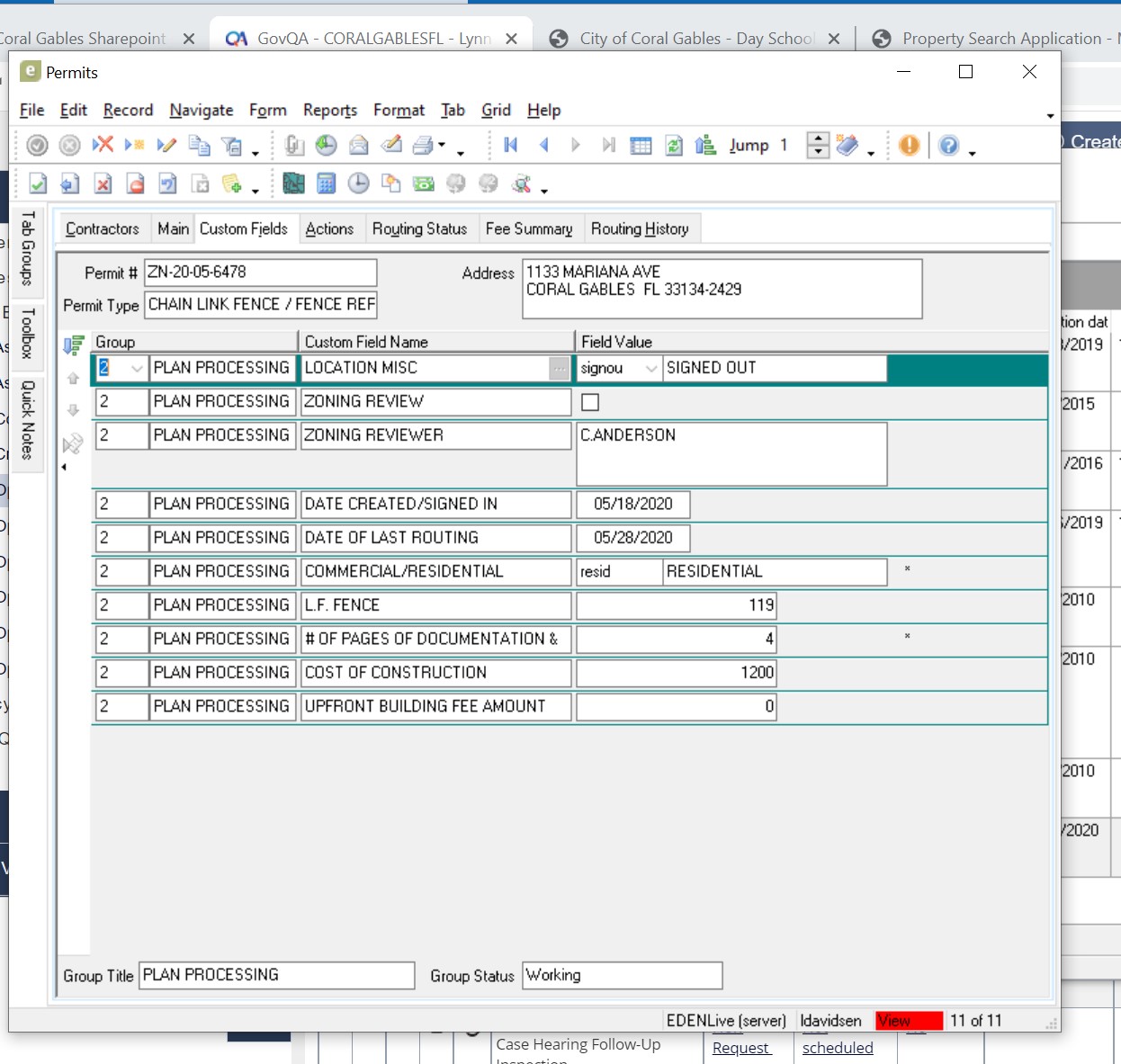
Task: Switch to the Fee Summary tab
Action: click(529, 229)
